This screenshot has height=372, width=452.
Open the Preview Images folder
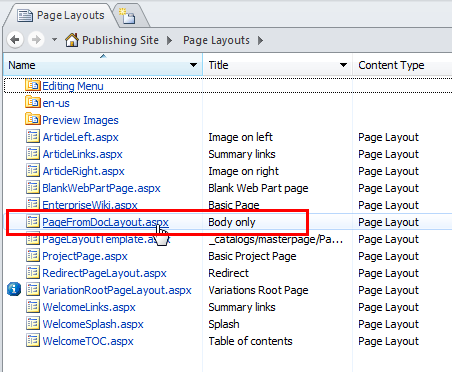tap(80, 120)
